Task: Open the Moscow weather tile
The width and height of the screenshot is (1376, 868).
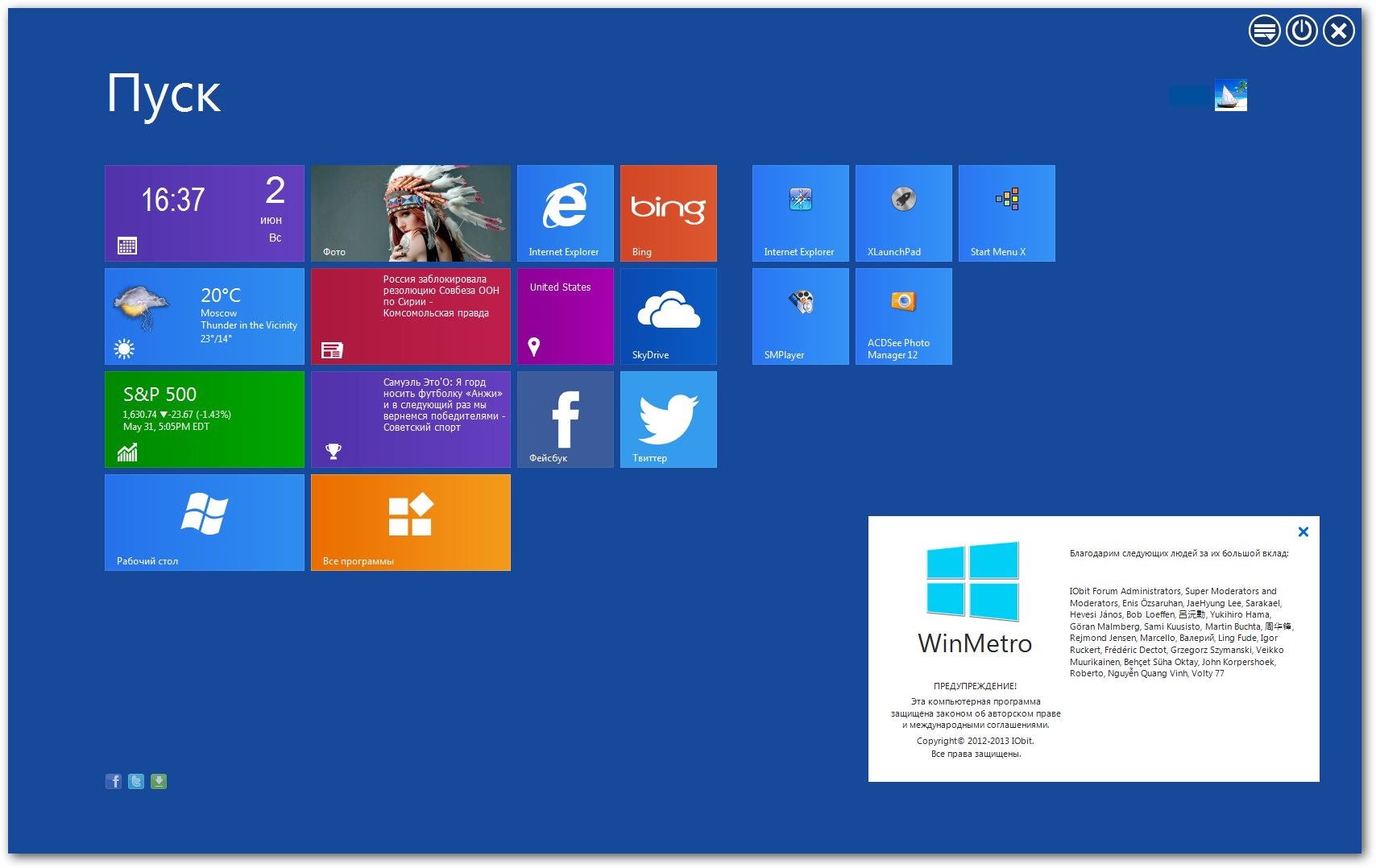Action: [x=205, y=316]
